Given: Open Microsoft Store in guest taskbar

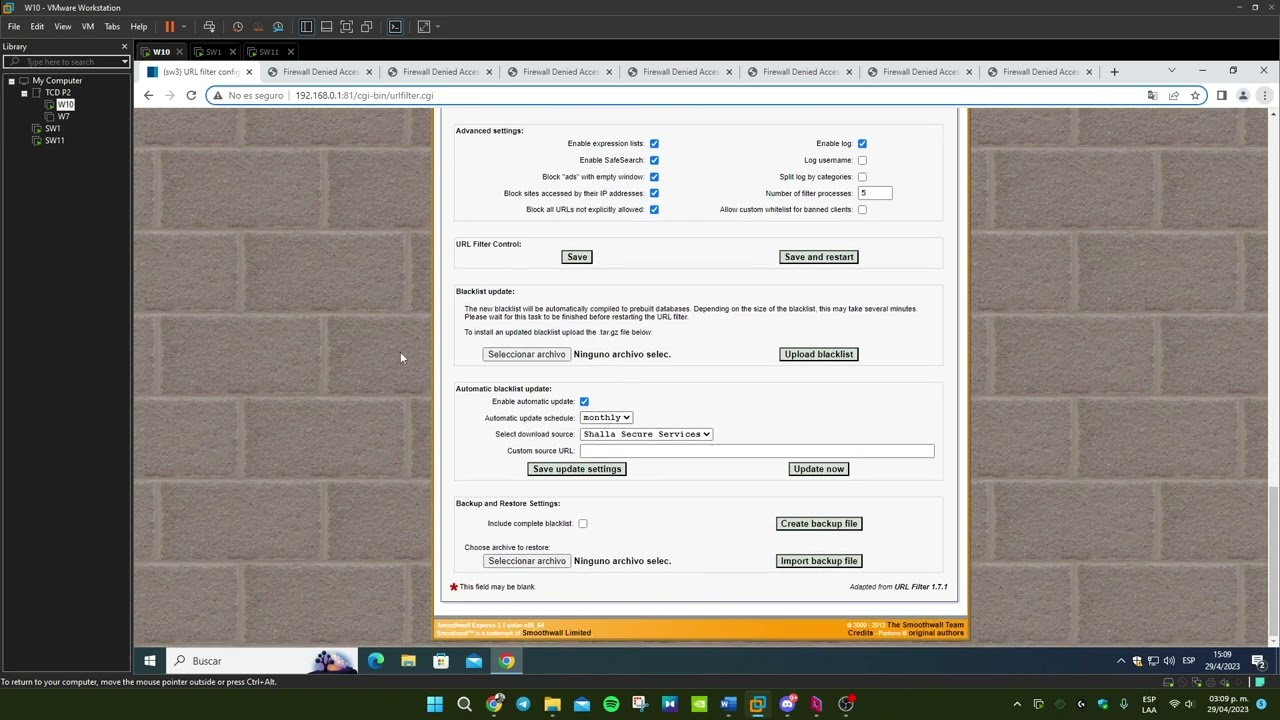Looking at the screenshot, I should [441, 661].
